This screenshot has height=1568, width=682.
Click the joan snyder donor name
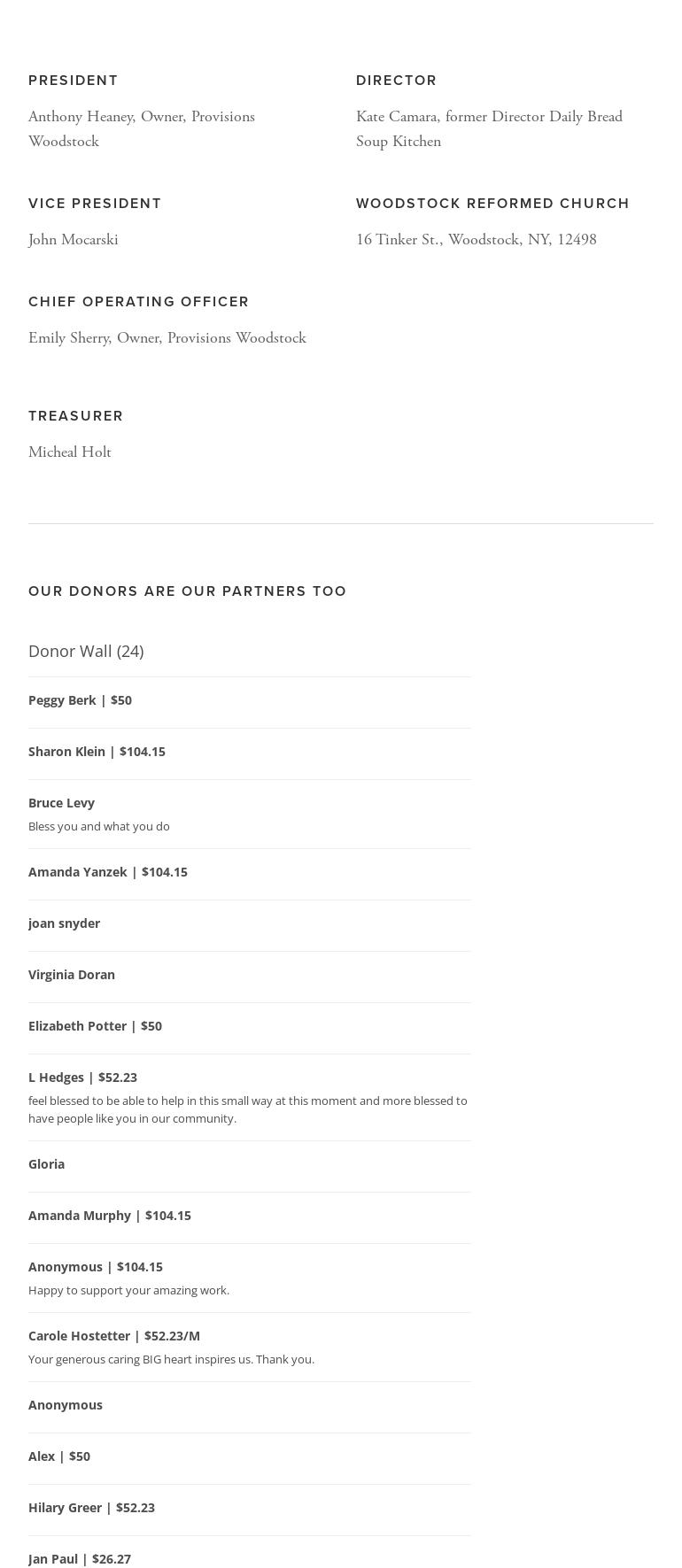coord(64,923)
